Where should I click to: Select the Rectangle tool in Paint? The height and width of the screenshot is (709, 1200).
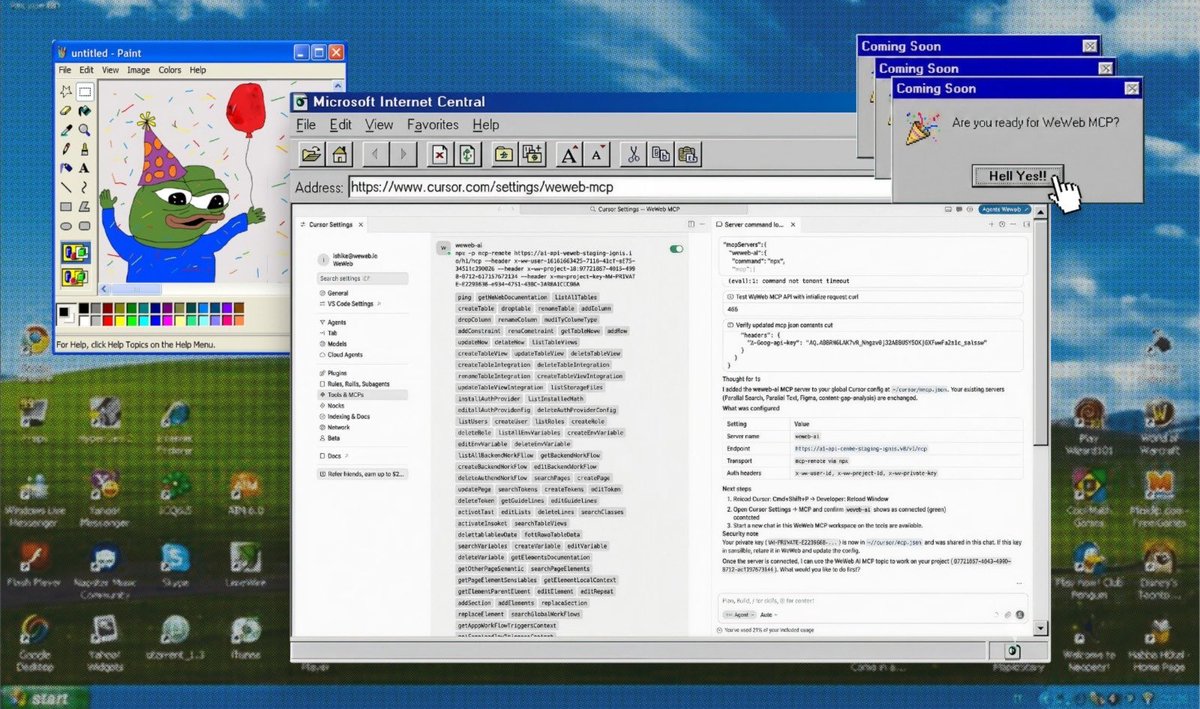click(66, 206)
